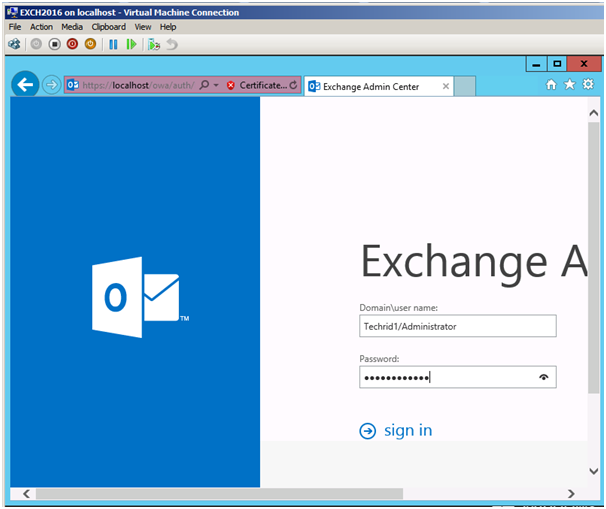
Task: Click the horizontal scrollbar left arrow
Action: (x=26, y=494)
